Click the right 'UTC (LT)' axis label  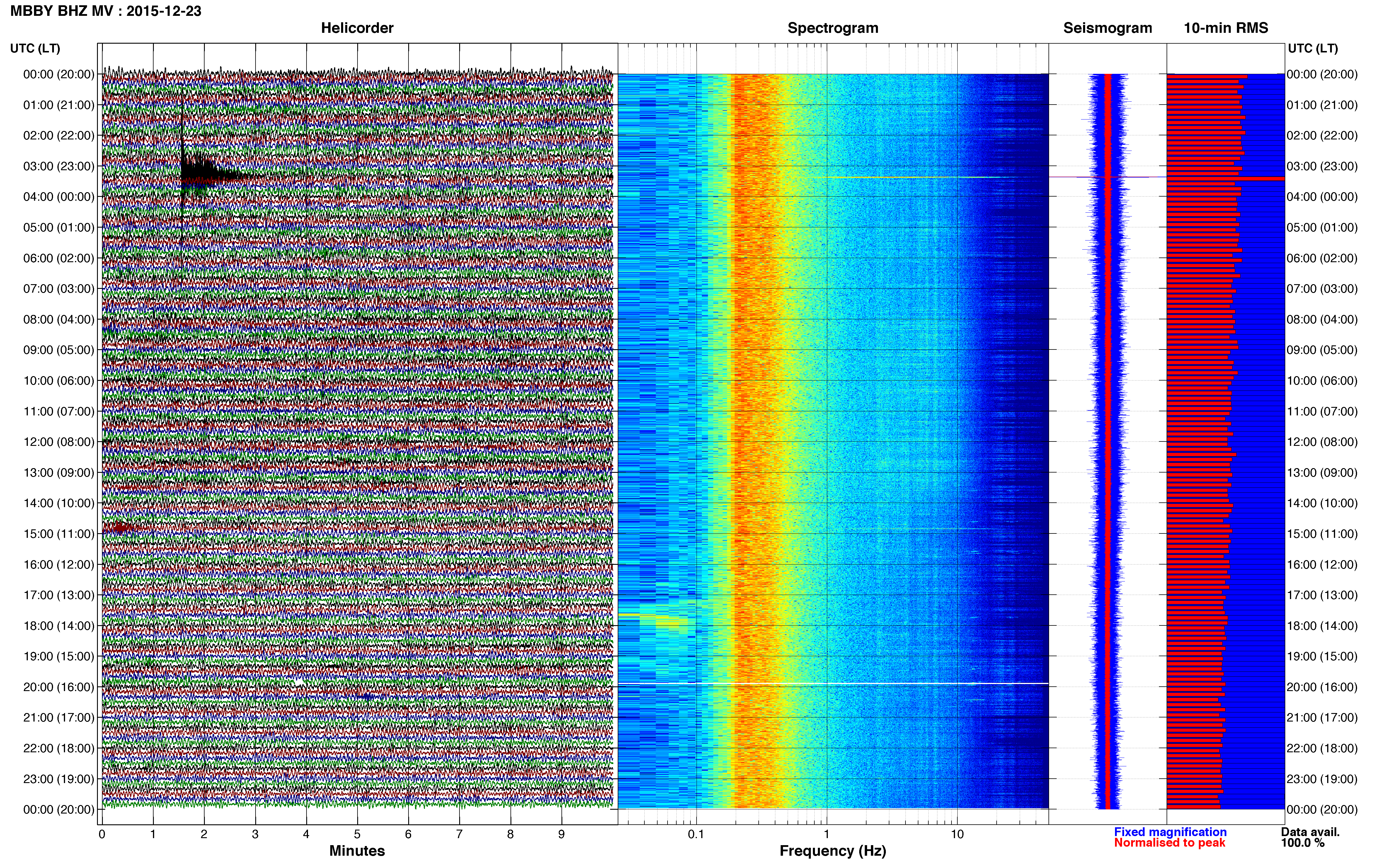point(1313,48)
